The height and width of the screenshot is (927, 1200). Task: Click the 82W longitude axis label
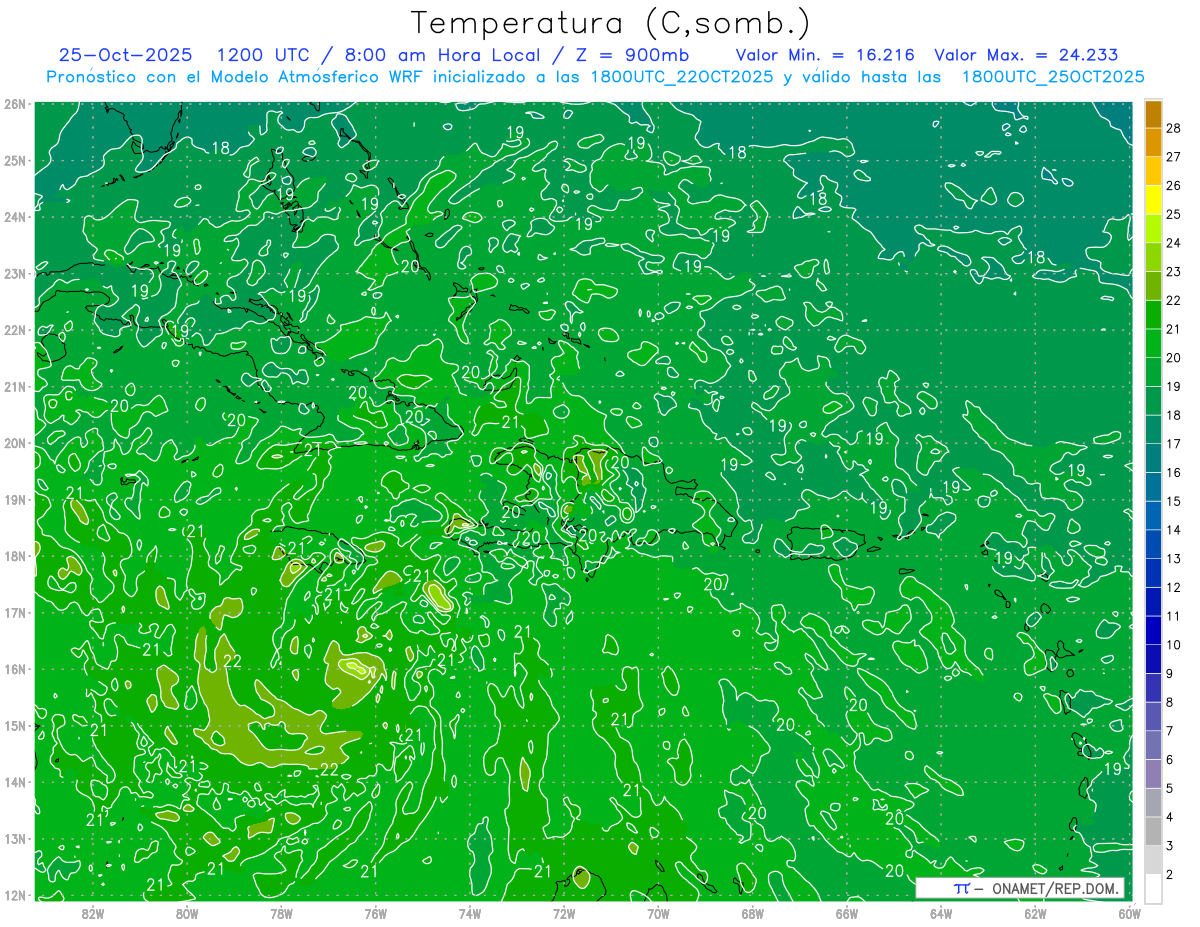tap(93, 913)
